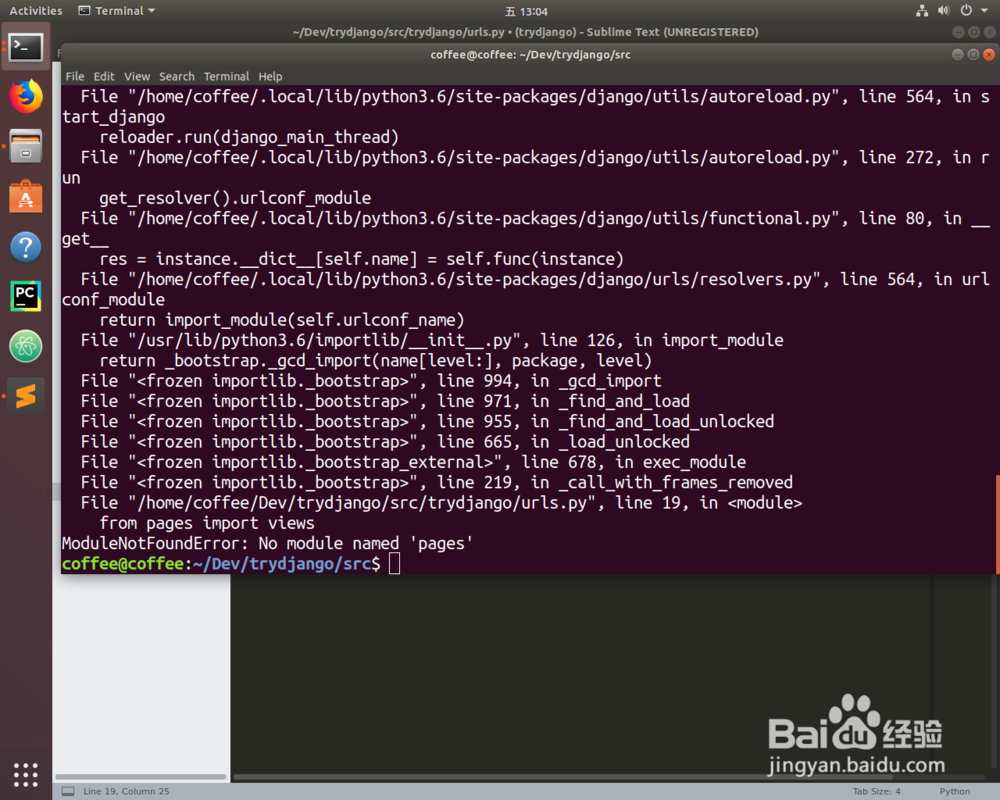Open the terminal Edit menu

(x=104, y=76)
